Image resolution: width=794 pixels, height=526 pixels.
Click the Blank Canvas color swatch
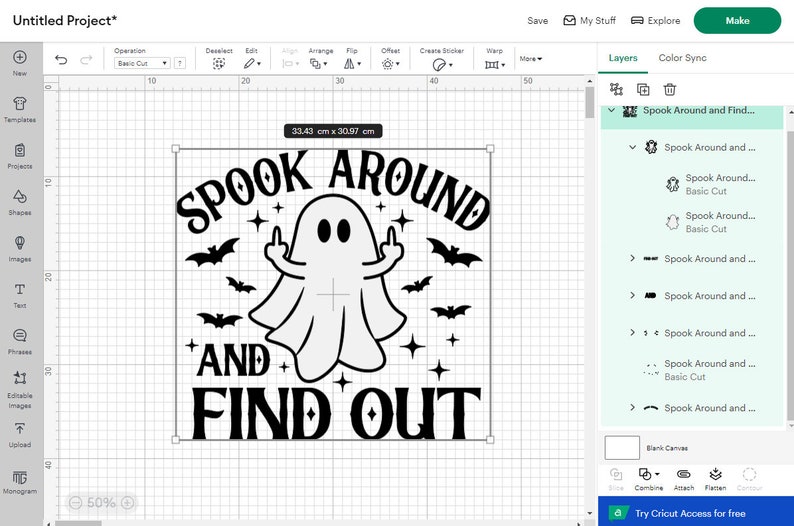coord(622,448)
